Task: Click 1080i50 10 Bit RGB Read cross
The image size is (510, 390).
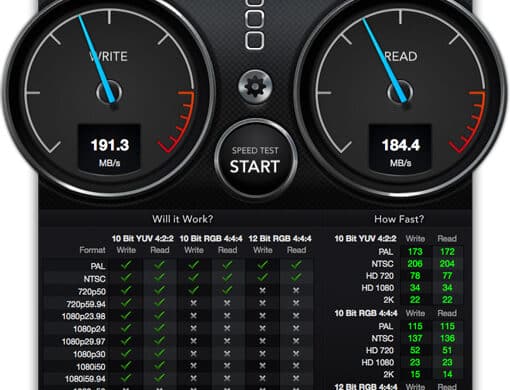Action: click(227, 366)
